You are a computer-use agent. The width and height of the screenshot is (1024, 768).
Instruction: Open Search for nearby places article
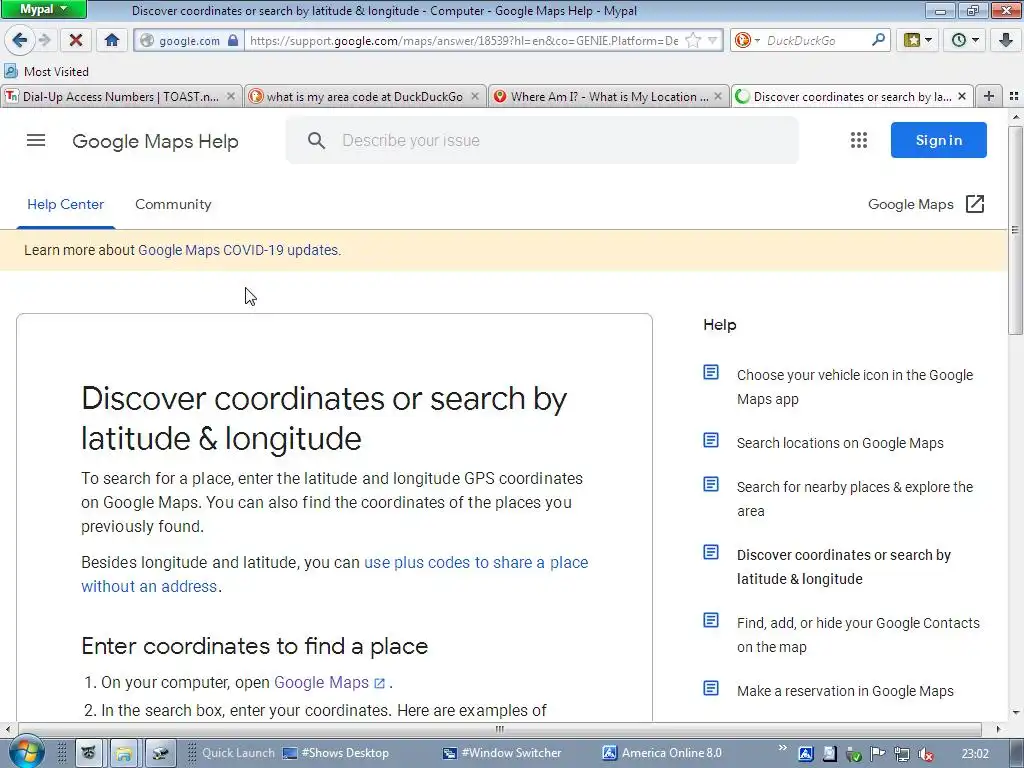click(x=855, y=499)
